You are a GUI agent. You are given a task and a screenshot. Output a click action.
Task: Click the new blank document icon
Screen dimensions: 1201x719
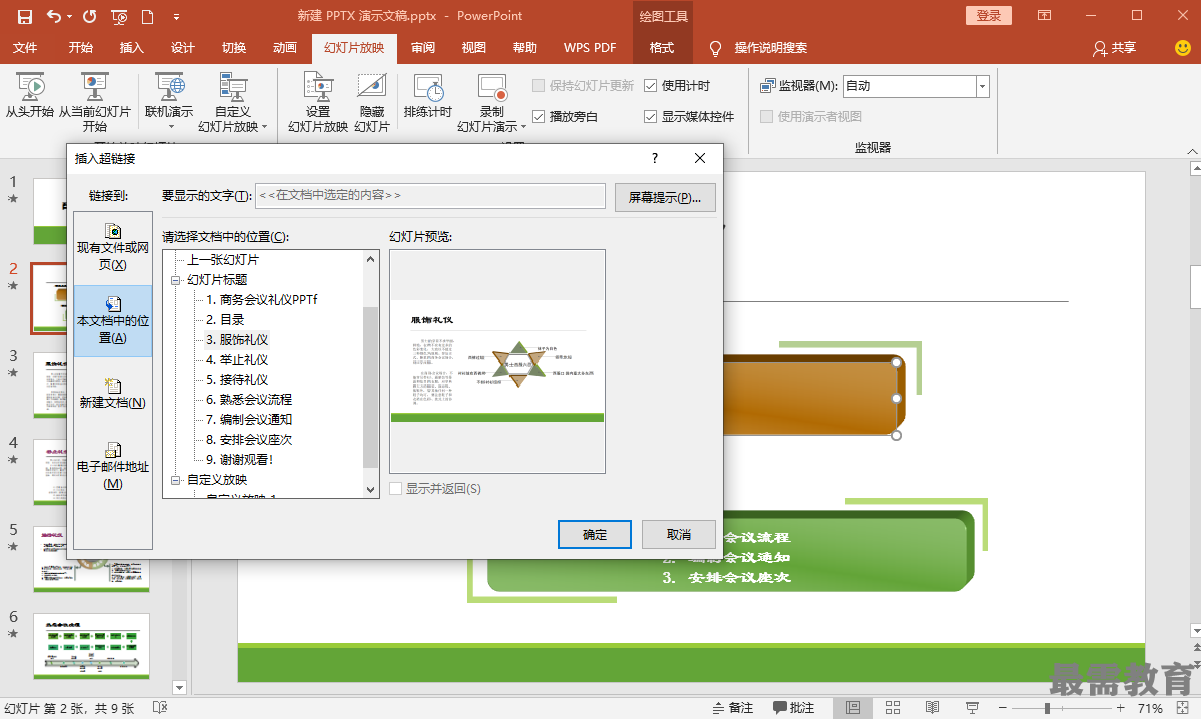pos(148,16)
